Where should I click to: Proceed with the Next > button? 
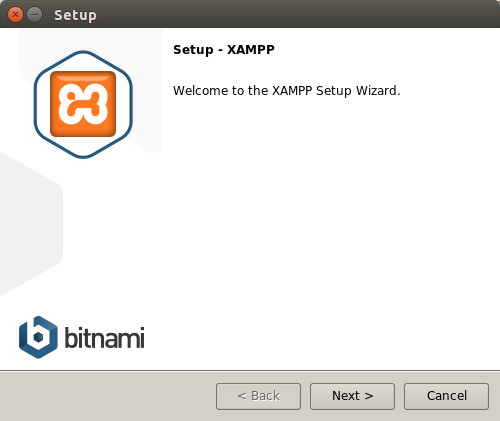point(352,396)
